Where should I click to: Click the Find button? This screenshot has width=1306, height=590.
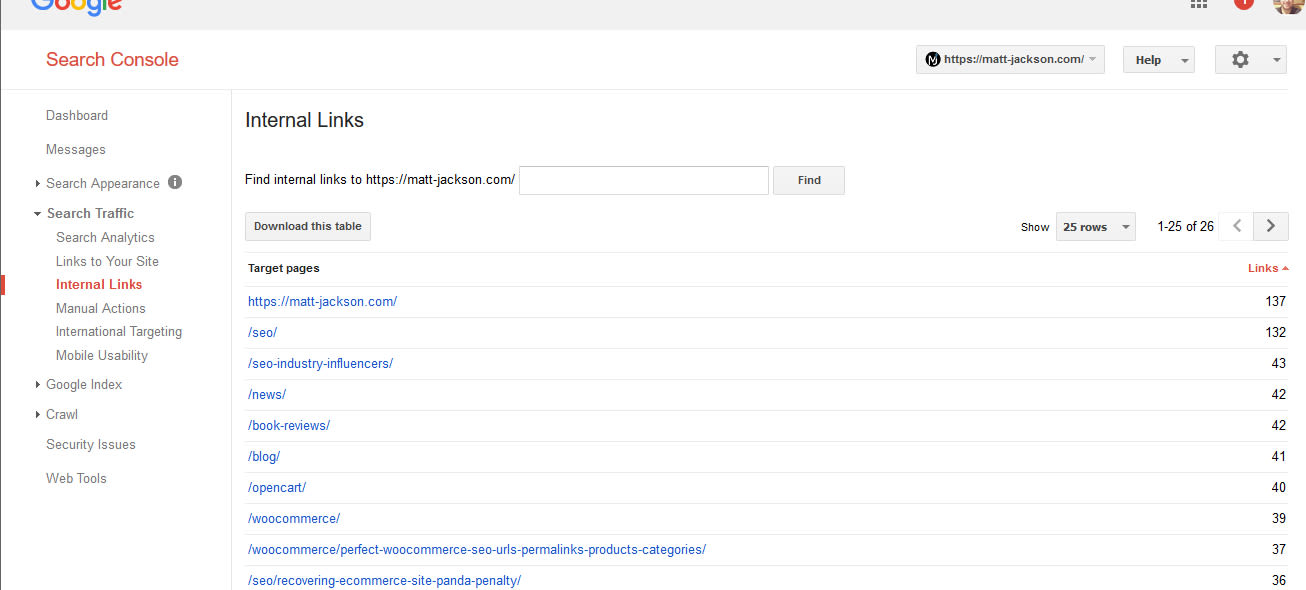pyautogui.click(x=809, y=180)
